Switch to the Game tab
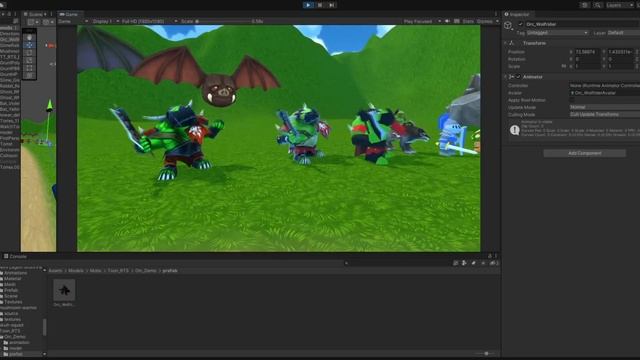The image size is (640, 360). (69, 14)
